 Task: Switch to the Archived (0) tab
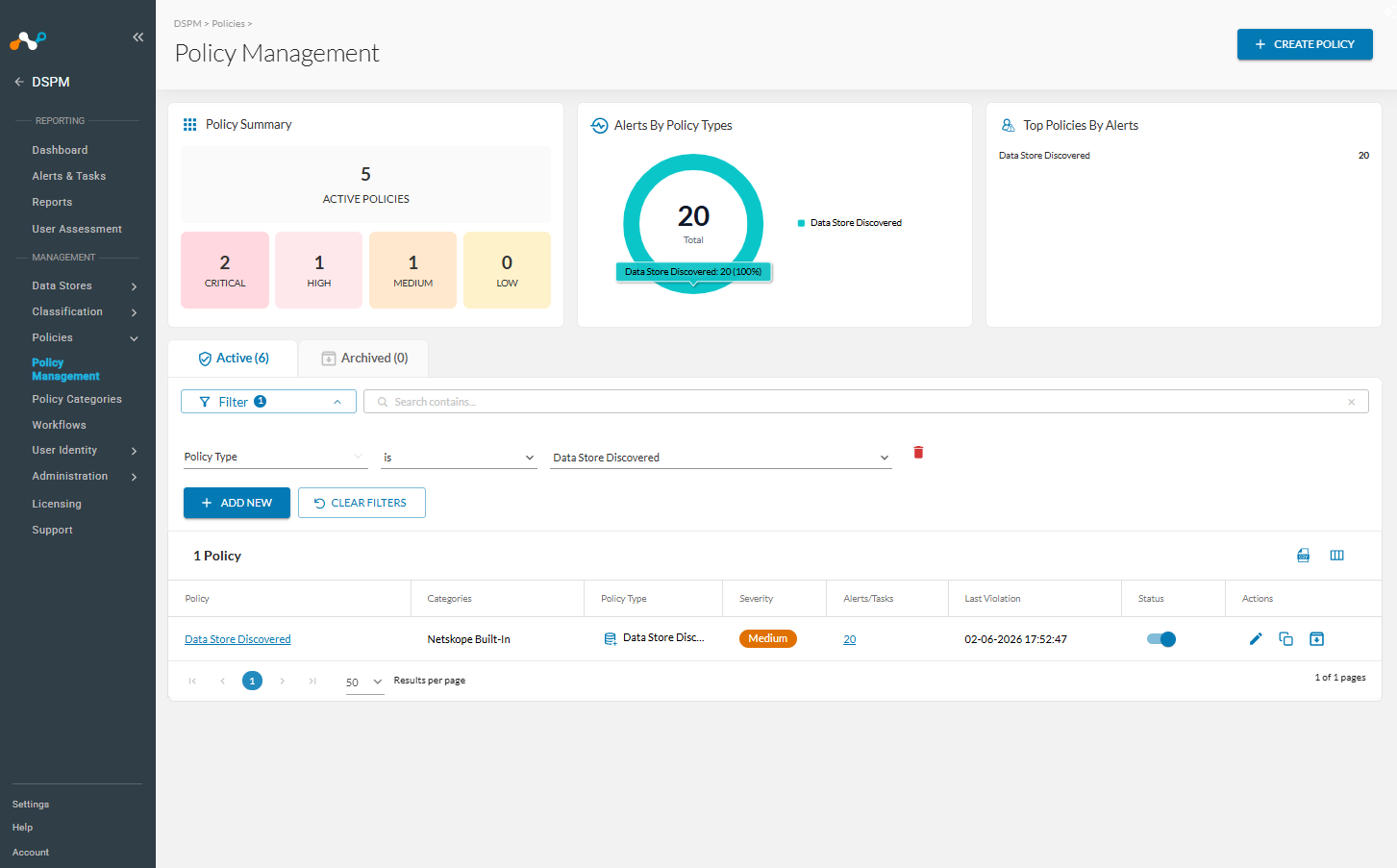point(363,359)
